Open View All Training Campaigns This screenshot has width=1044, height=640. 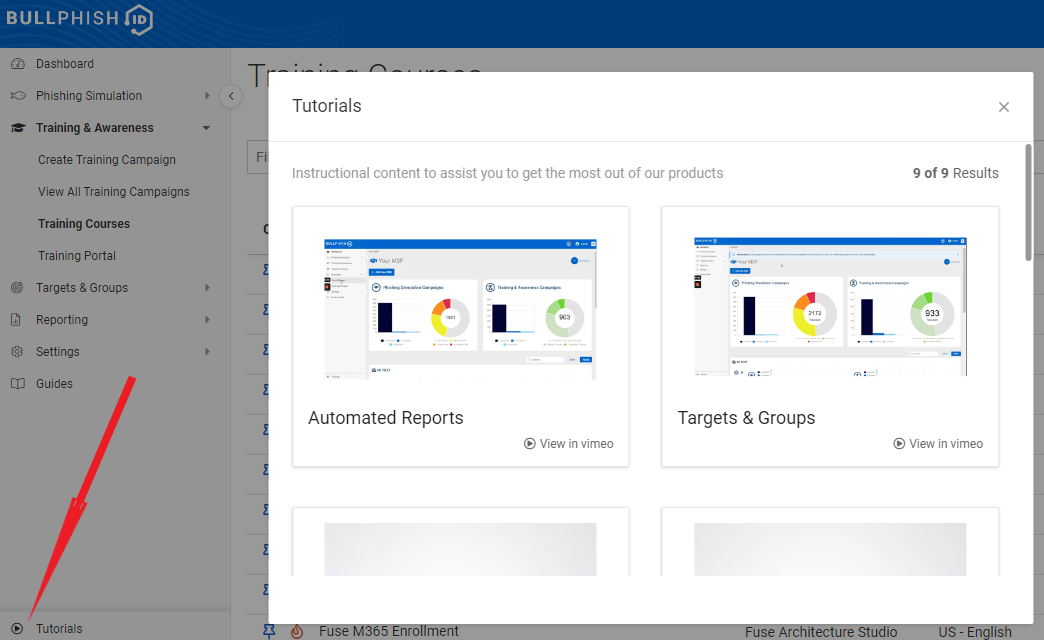pos(114,192)
